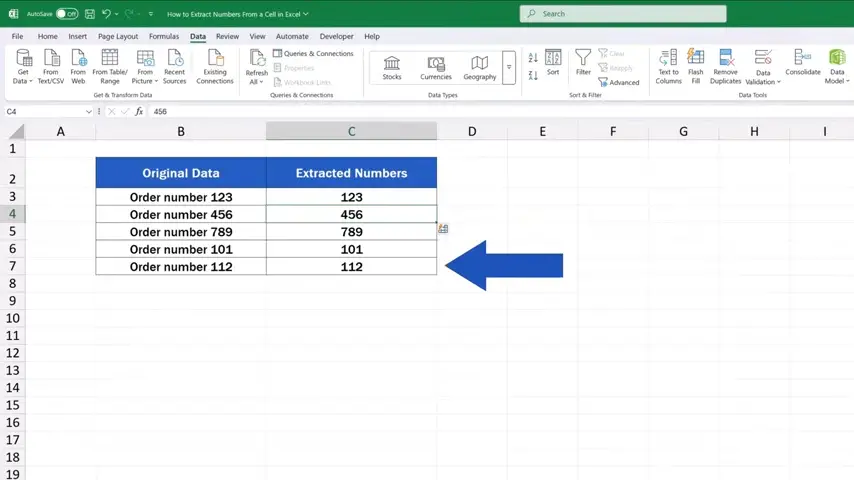This screenshot has width=854, height=480.
Task: Open Existing Connections
Action: [214, 66]
